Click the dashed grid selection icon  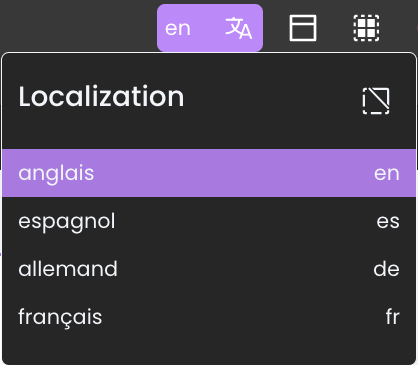click(x=366, y=28)
